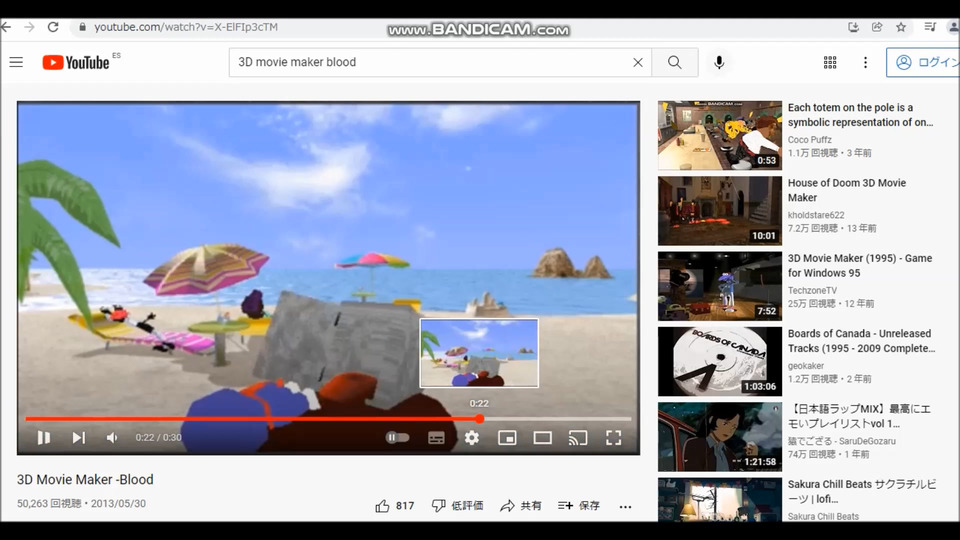Toggle subtitles/captions
Screen dimensions: 960x540
436,438
